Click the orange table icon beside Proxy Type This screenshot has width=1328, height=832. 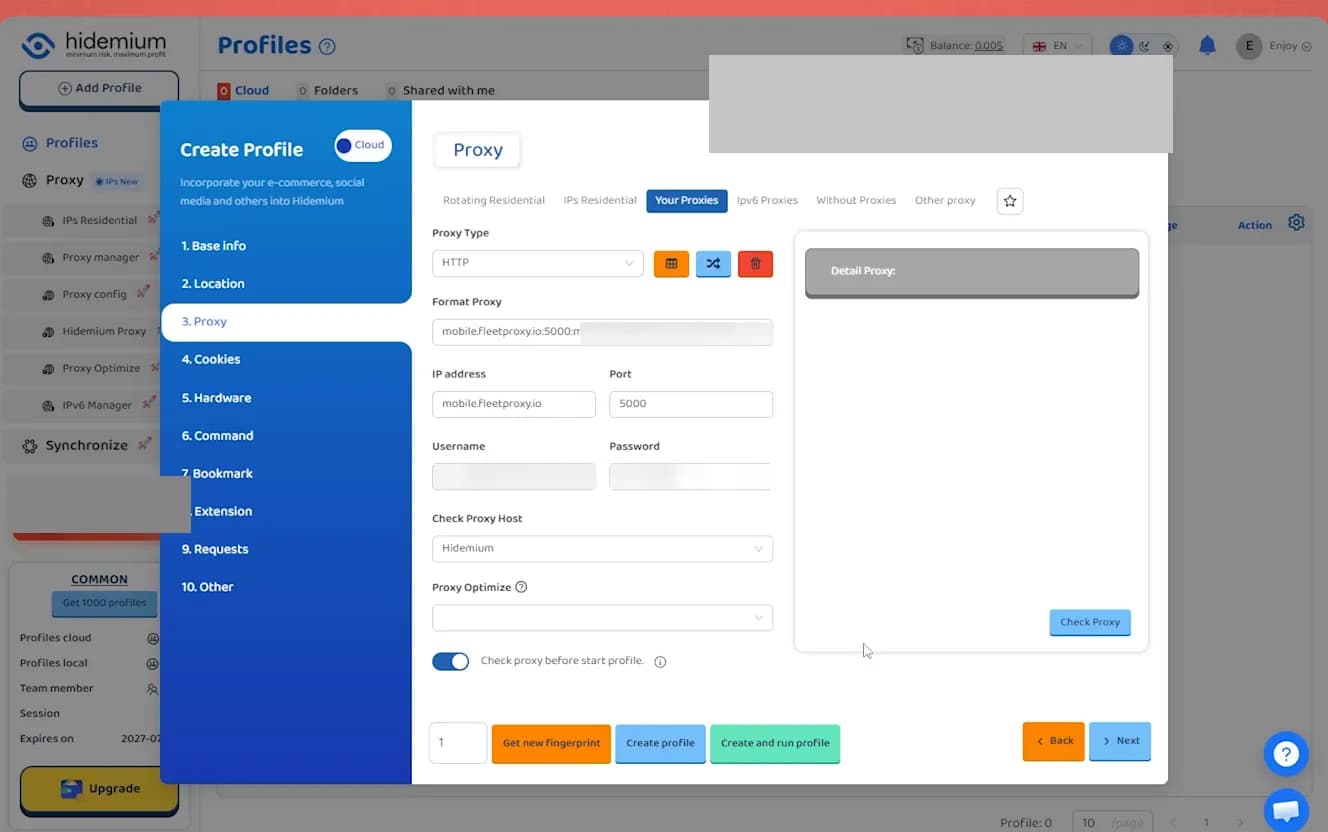pyautogui.click(x=671, y=263)
